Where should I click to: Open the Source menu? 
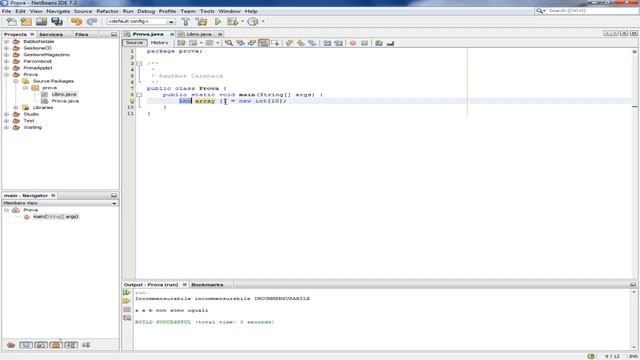coord(83,11)
